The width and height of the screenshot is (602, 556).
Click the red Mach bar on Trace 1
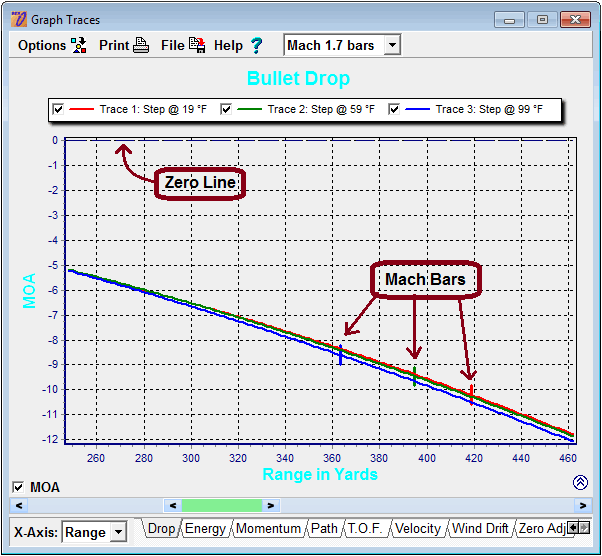coord(471,395)
